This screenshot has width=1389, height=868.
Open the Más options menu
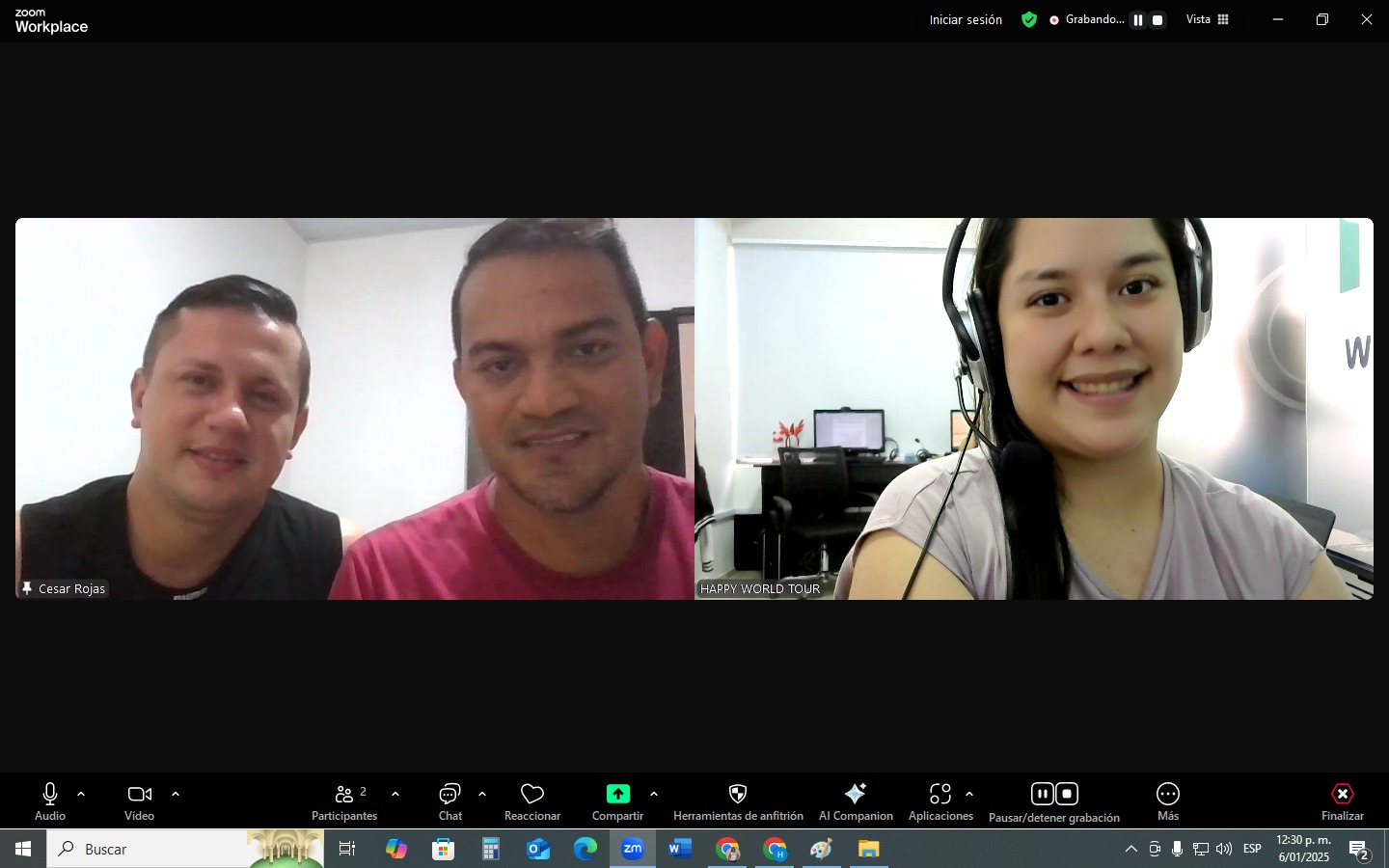tap(1168, 795)
